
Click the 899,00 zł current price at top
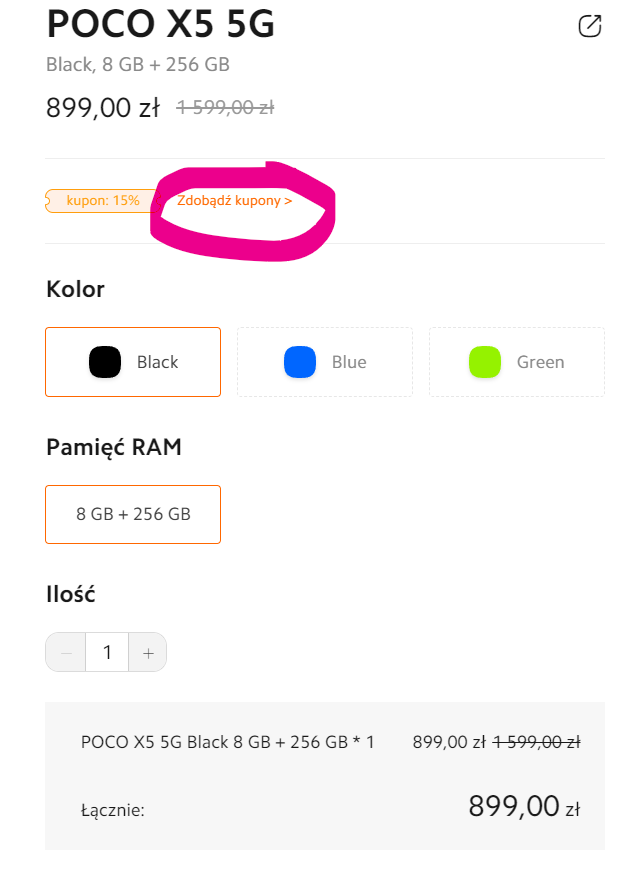pyautogui.click(x=103, y=107)
